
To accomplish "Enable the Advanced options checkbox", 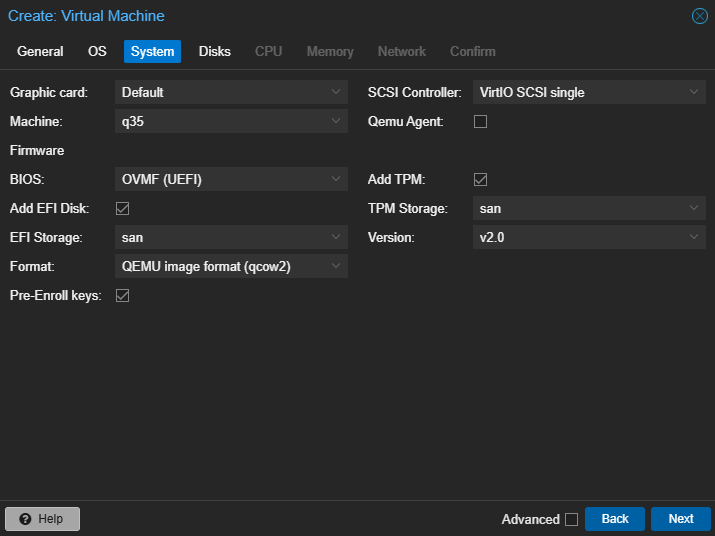I will point(571,519).
